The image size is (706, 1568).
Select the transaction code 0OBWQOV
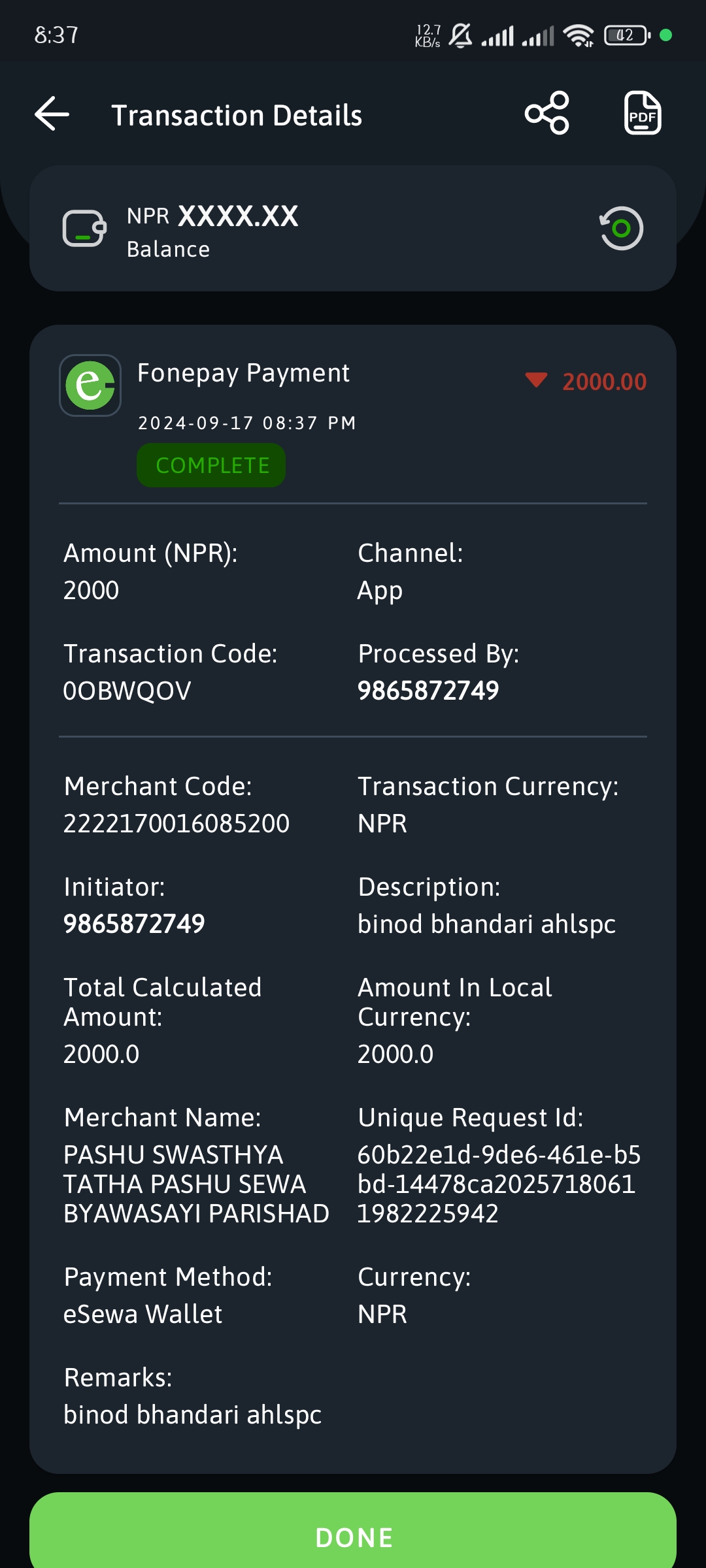pos(127,691)
